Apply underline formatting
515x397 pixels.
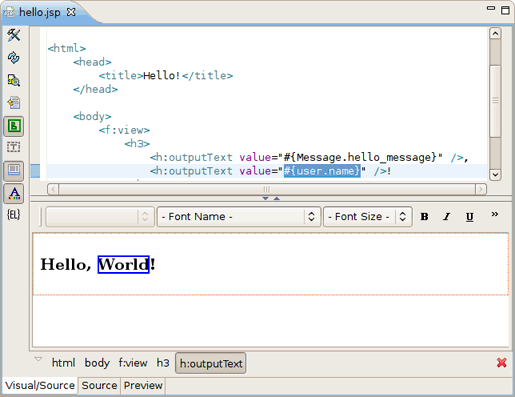[470, 217]
